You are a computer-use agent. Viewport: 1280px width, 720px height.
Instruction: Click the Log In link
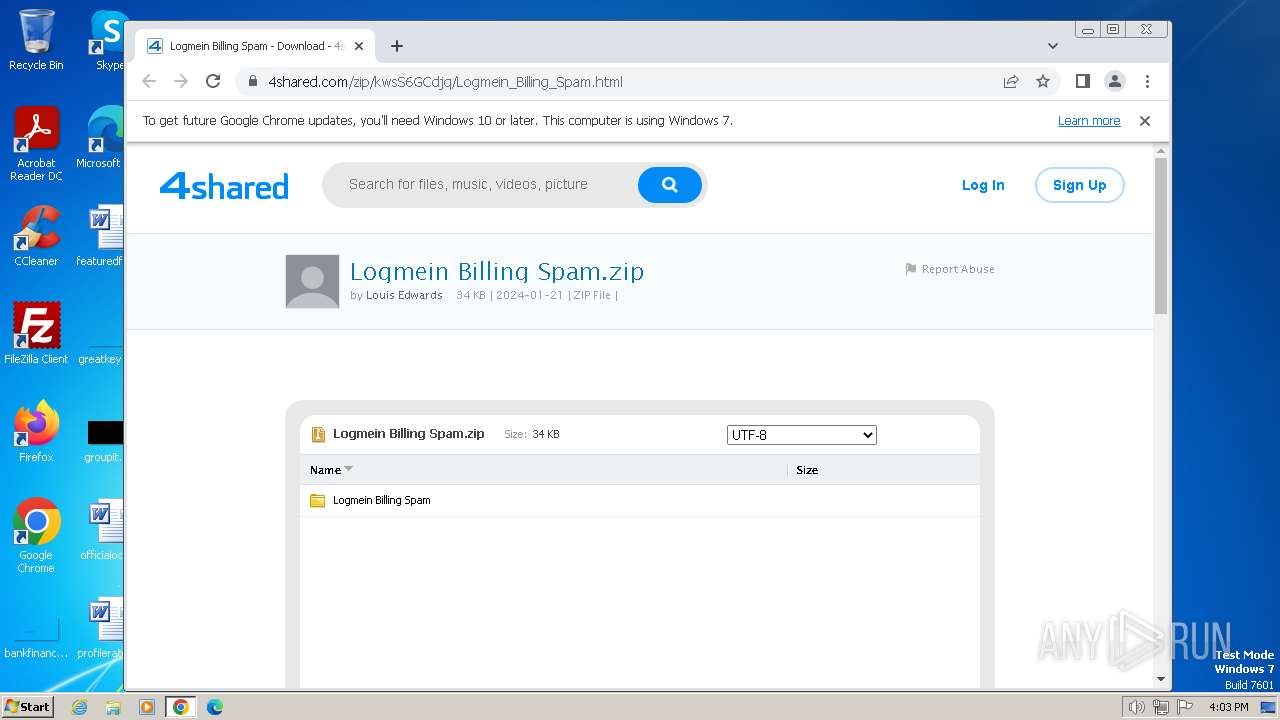tap(983, 185)
